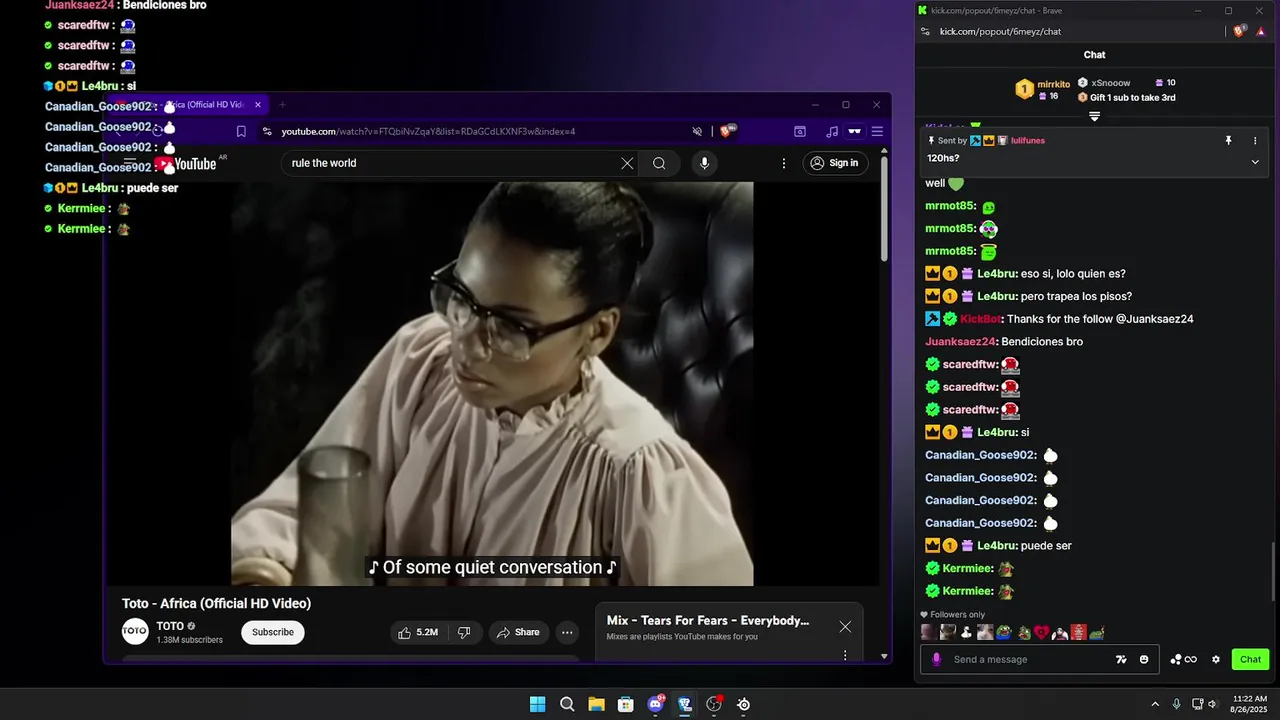The height and width of the screenshot is (720, 1280).
Task: Click the YouTube search magnifier button
Action: point(659,163)
